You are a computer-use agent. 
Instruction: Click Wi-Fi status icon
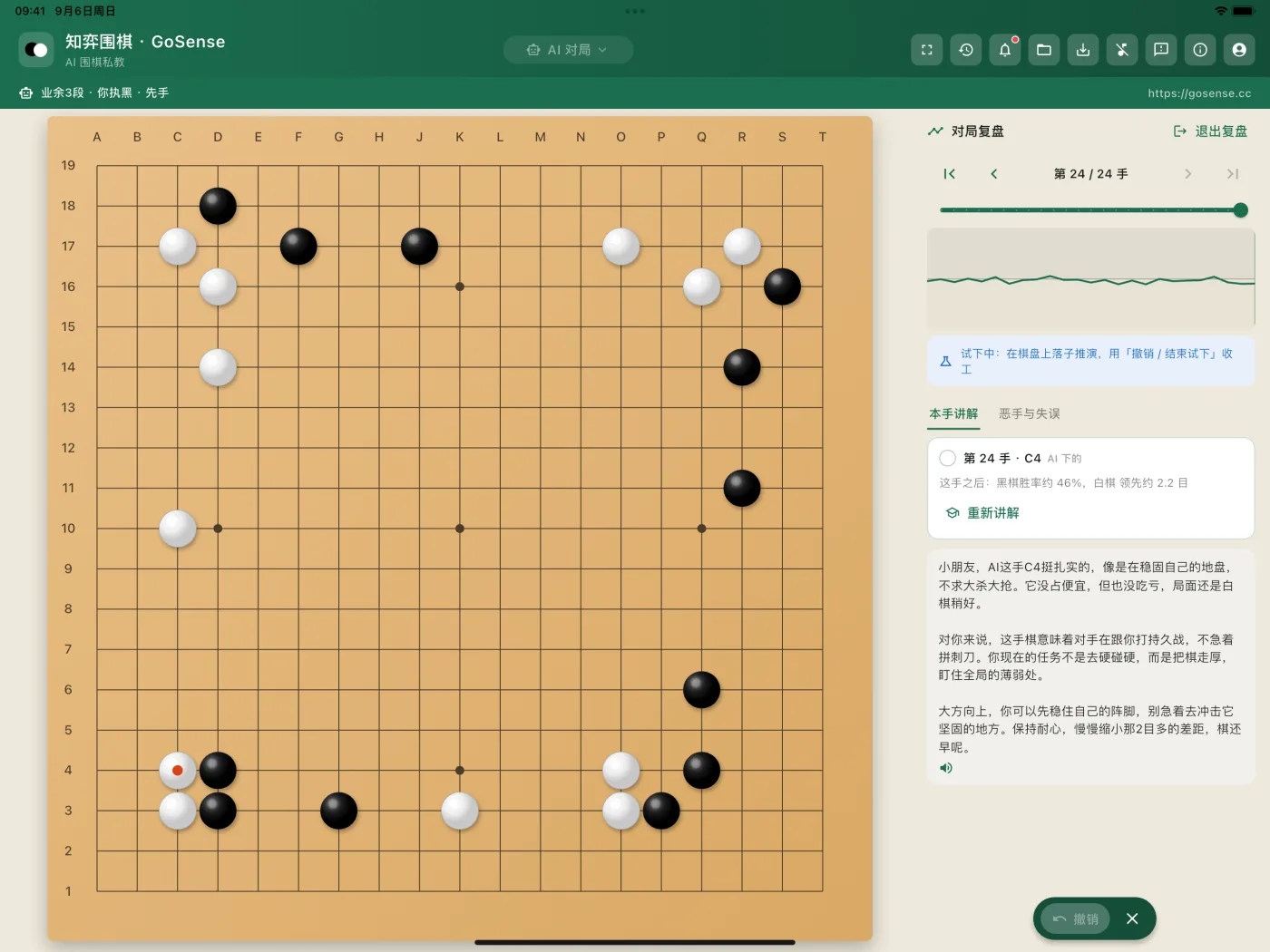[x=1221, y=11]
